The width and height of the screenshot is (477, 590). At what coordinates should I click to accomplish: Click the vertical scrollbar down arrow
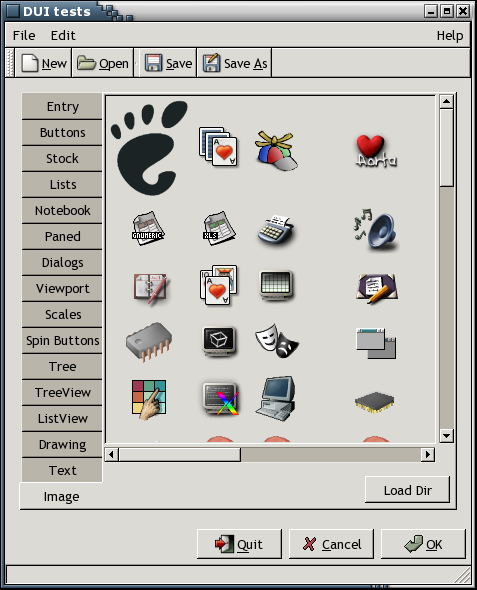tap(447, 436)
